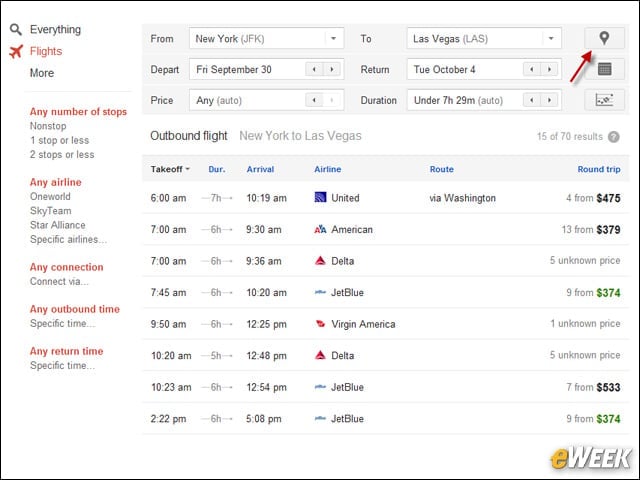
Task: Open the calendar view icon
Action: 604,69
